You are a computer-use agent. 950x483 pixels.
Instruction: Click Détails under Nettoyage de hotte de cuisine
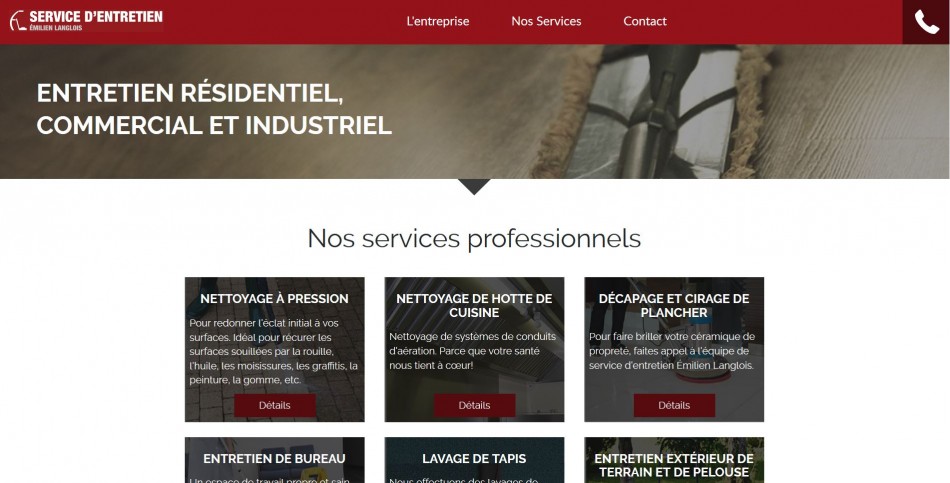click(474, 405)
